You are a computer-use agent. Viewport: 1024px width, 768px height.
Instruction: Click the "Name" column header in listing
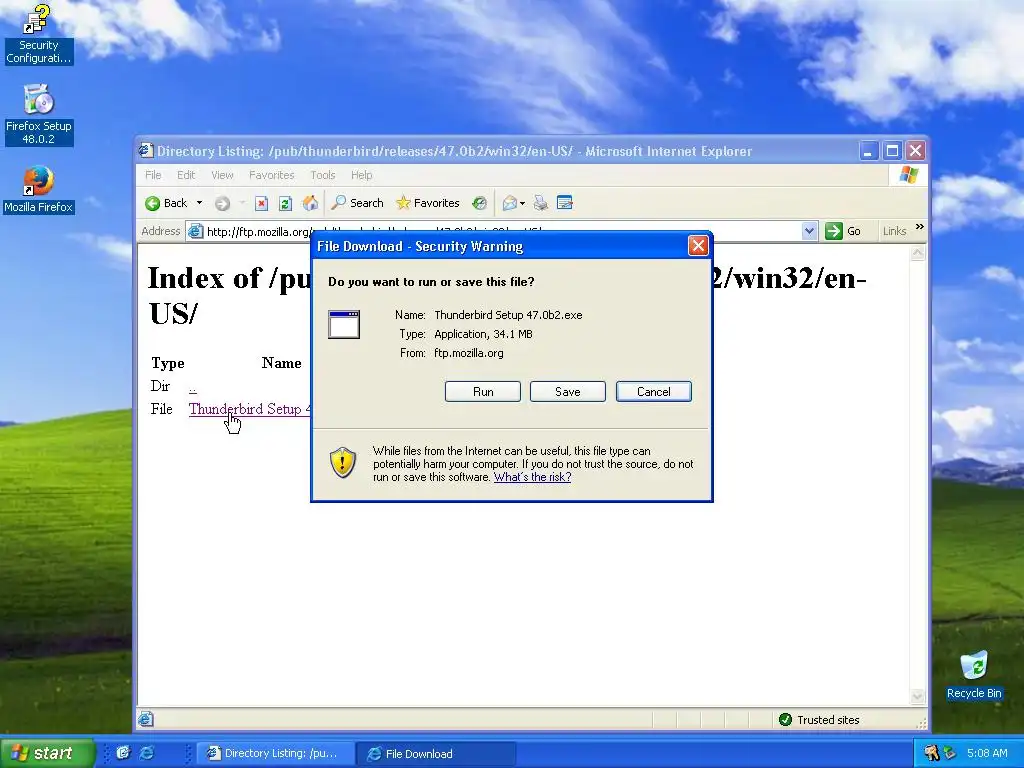click(281, 363)
